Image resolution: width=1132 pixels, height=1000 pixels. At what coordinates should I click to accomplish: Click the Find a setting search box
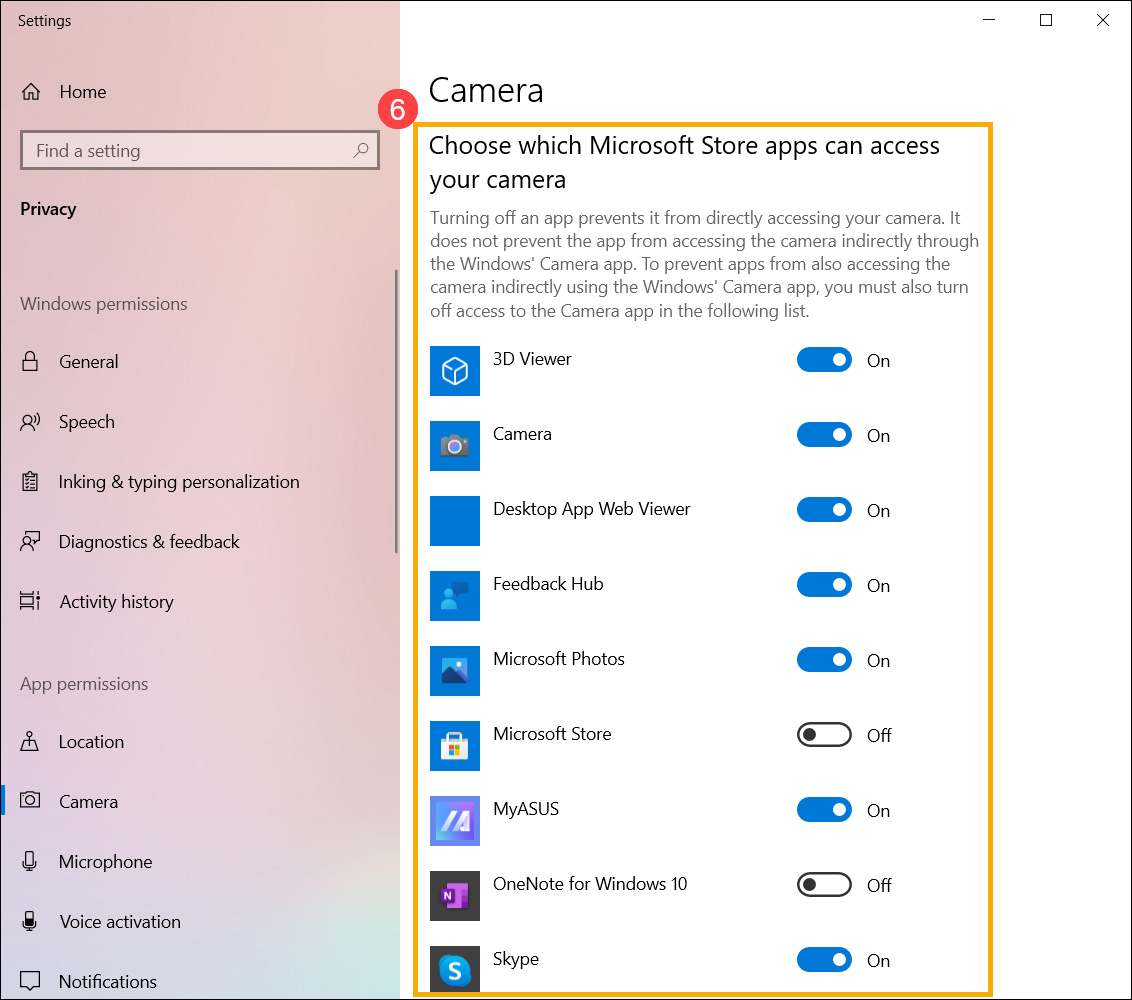point(200,150)
